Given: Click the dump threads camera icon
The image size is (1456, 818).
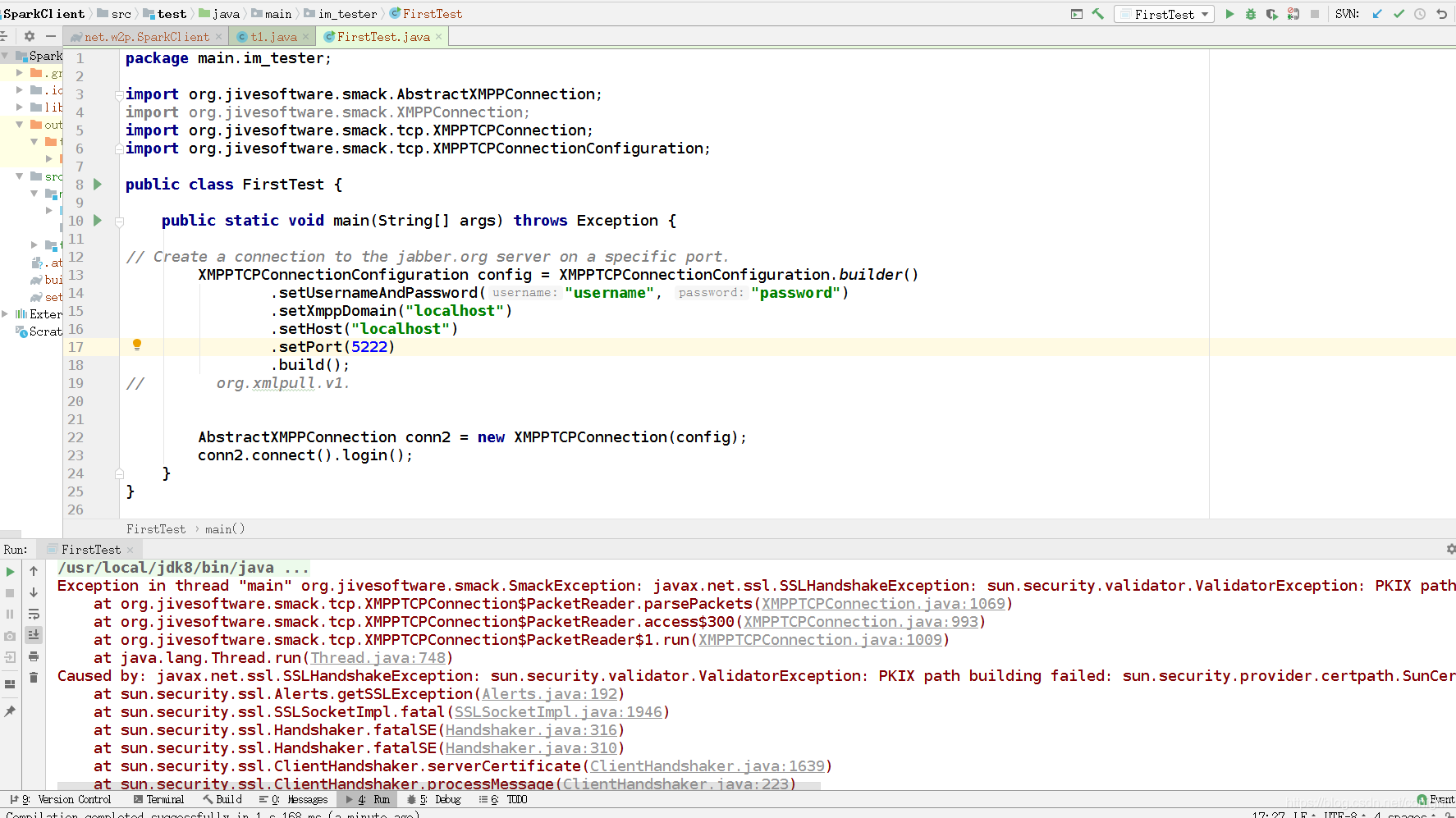Looking at the screenshot, I should coord(10,636).
